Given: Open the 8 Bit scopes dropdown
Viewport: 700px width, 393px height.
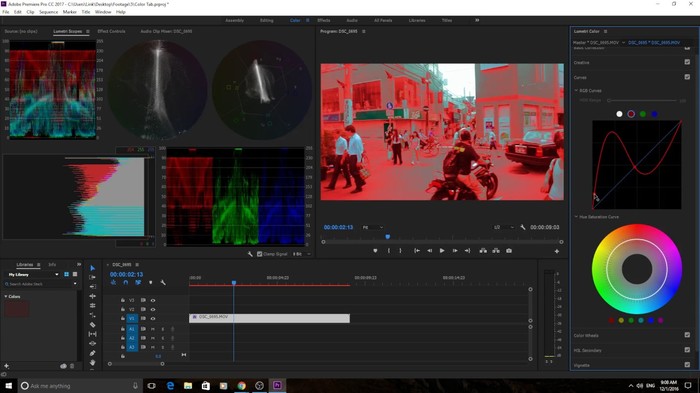Looking at the screenshot, I should point(301,254).
